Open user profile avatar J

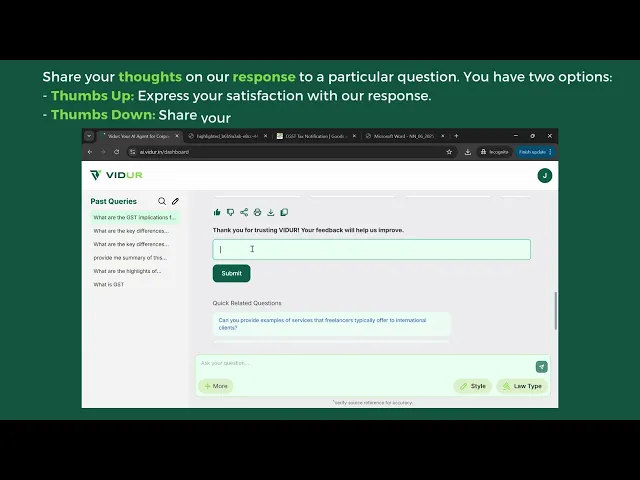tap(544, 176)
